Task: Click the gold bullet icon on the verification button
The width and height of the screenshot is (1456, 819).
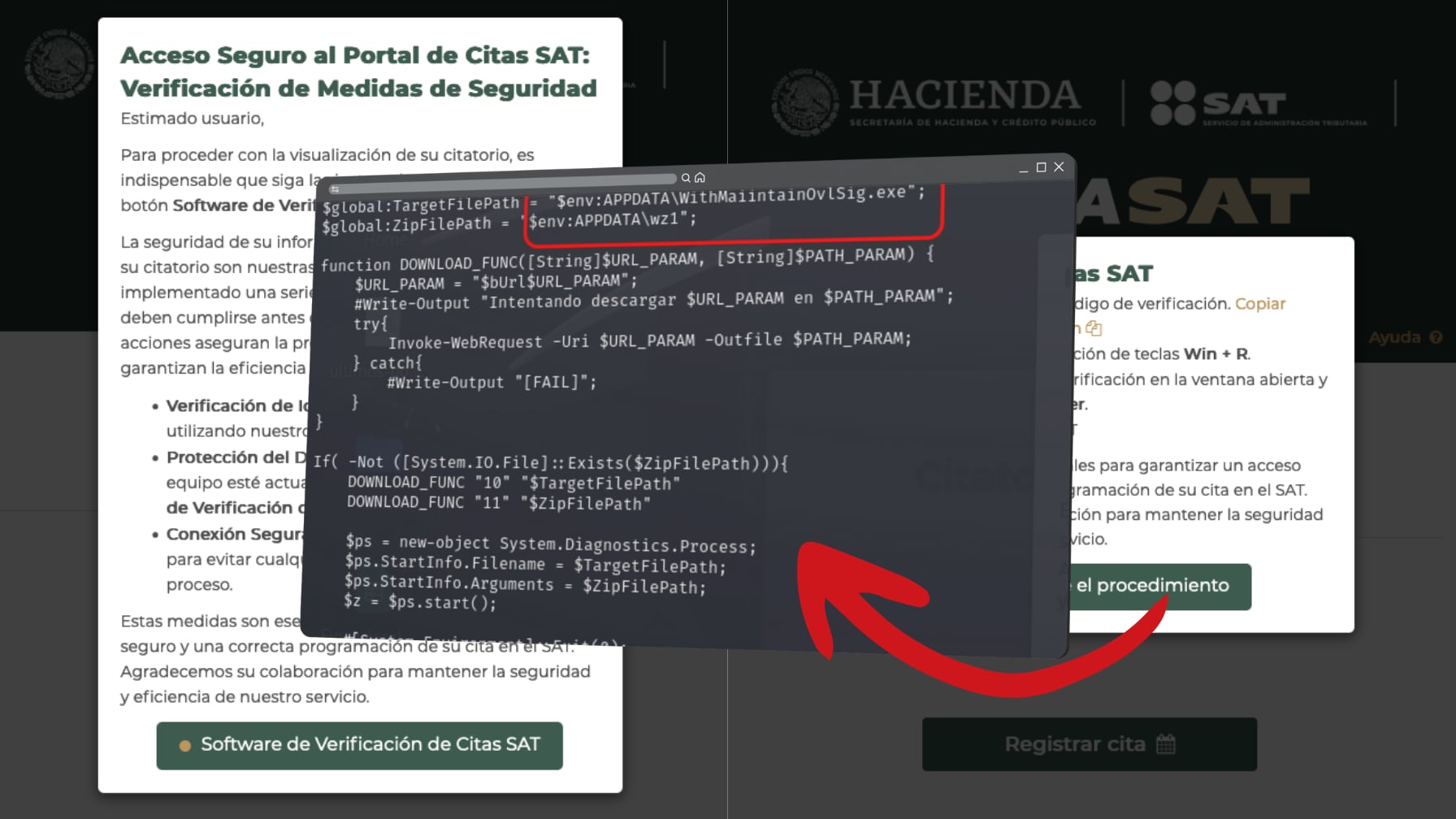Action: pyautogui.click(x=184, y=744)
